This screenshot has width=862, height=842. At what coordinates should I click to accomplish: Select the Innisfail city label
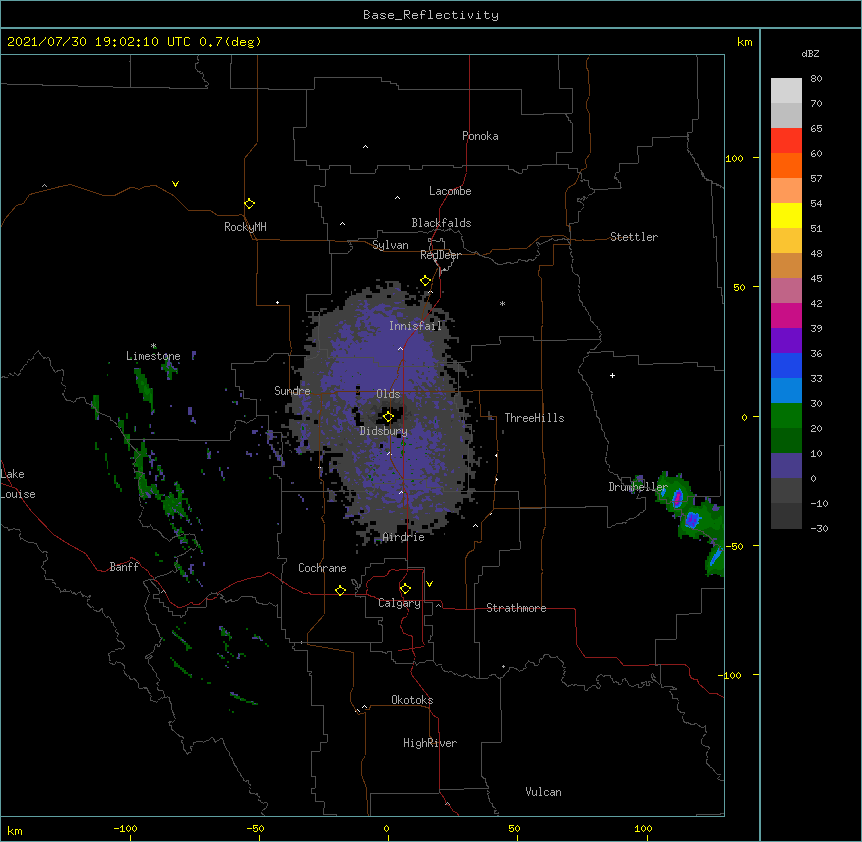click(x=416, y=326)
